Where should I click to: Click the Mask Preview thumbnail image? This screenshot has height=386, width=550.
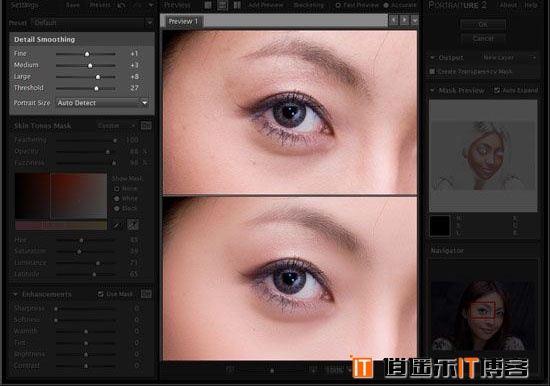pos(483,155)
